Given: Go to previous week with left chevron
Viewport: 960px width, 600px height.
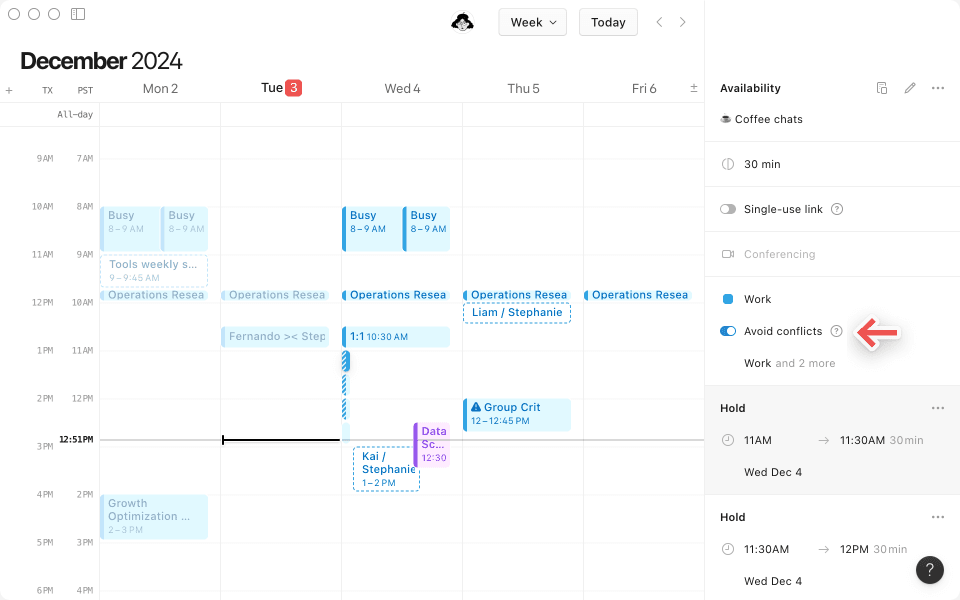Looking at the screenshot, I should point(659,22).
